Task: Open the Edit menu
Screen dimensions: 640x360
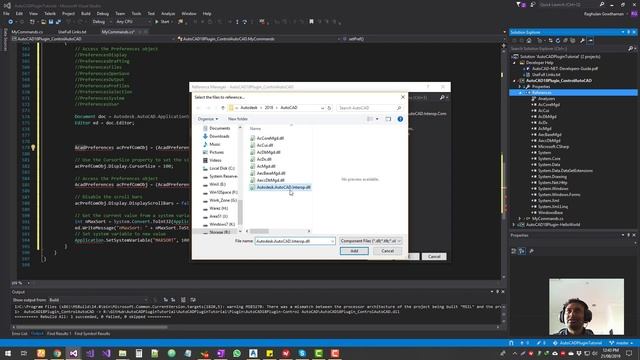Action: pyautogui.click(x=19, y=13)
